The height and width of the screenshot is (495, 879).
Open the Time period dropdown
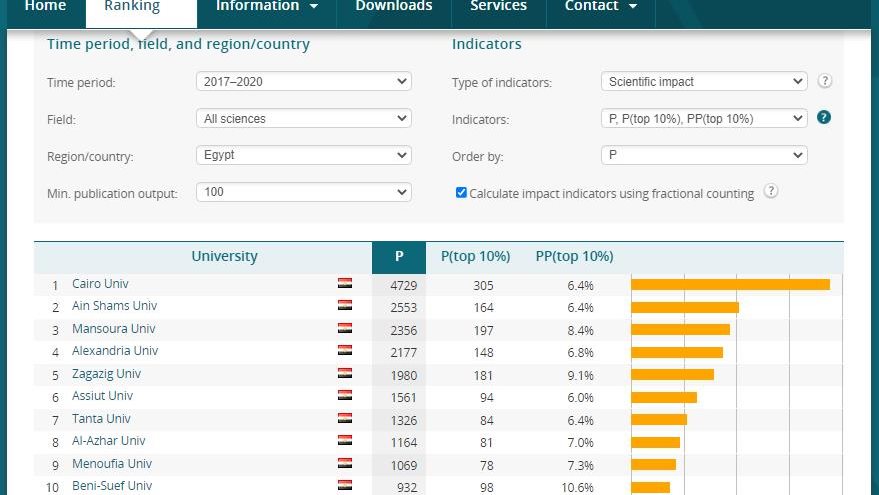[x=303, y=82]
